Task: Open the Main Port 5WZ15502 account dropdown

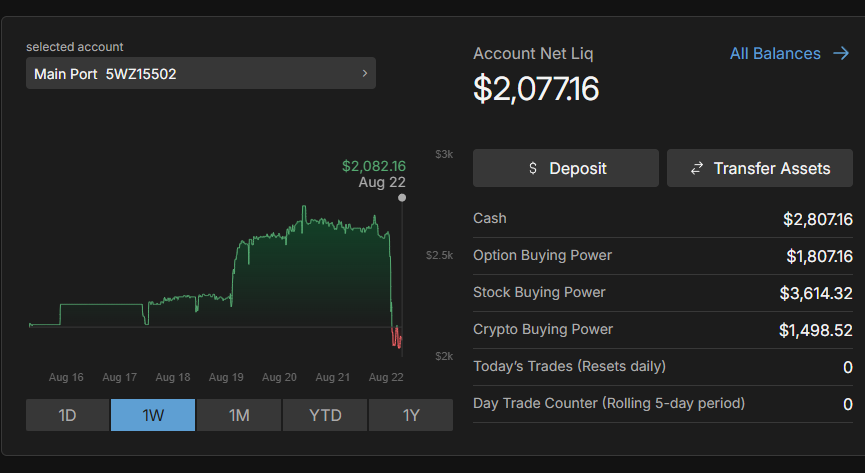Action: [200, 73]
